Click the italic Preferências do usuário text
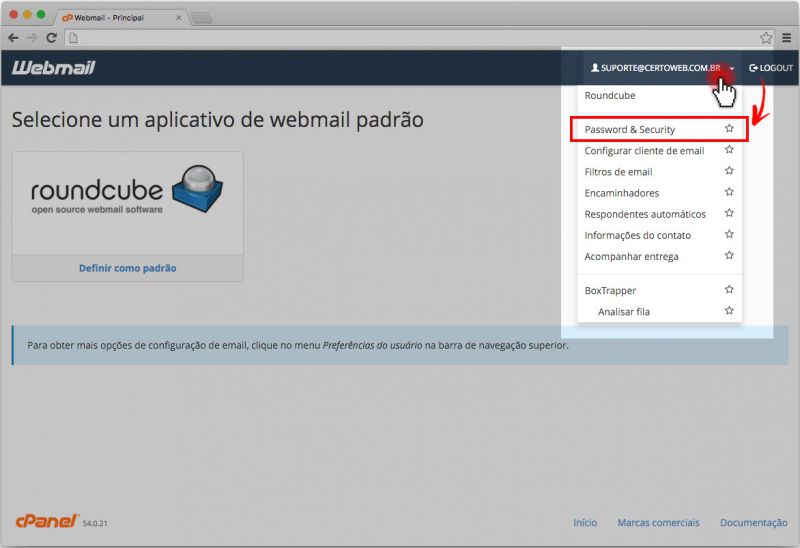 point(372,345)
